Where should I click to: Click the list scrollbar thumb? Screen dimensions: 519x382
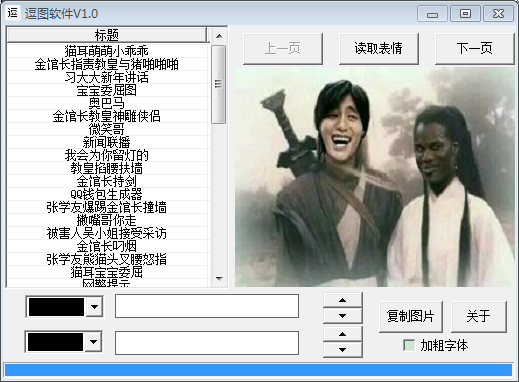coord(219,84)
